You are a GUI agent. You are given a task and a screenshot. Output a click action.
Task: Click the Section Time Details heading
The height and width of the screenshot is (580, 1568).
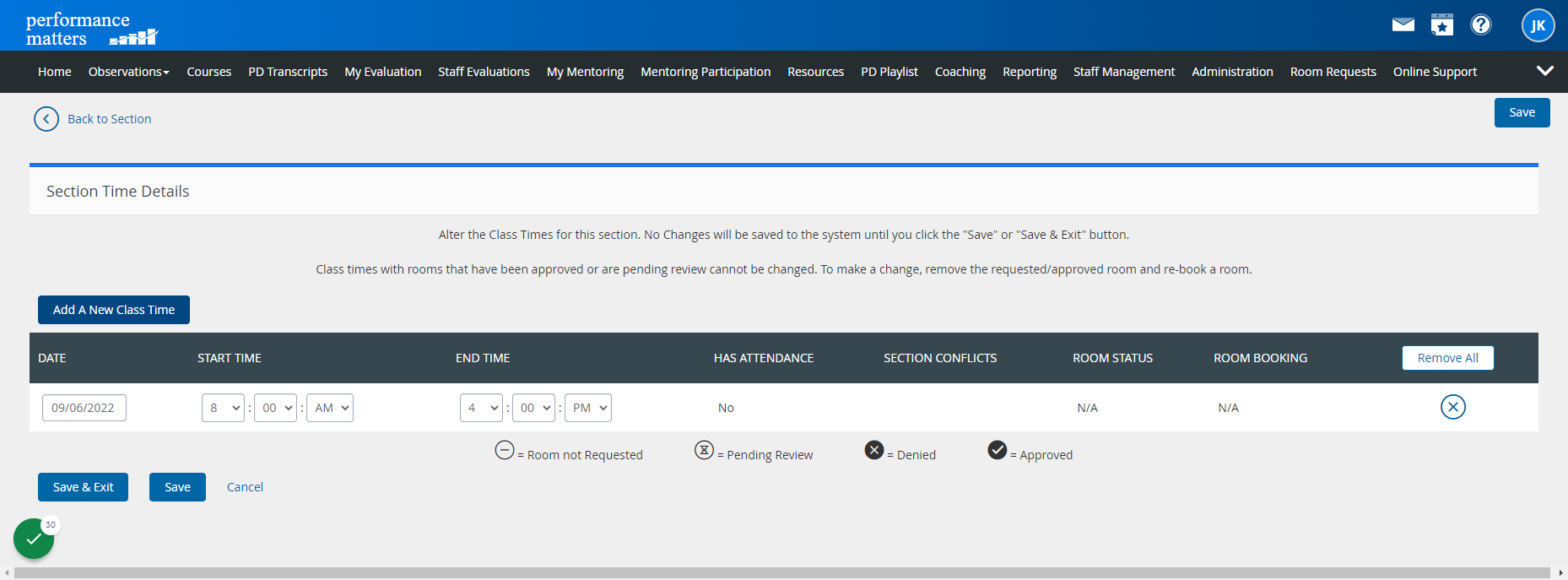[118, 192]
